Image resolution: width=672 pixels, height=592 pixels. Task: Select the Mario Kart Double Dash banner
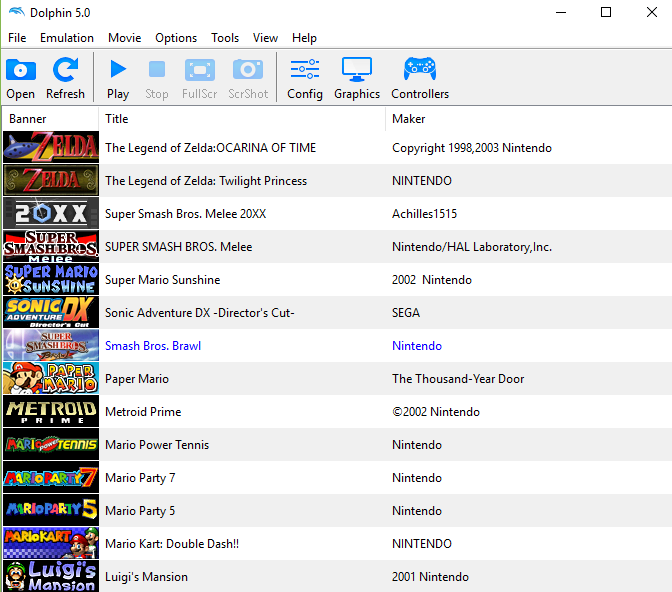click(x=51, y=543)
